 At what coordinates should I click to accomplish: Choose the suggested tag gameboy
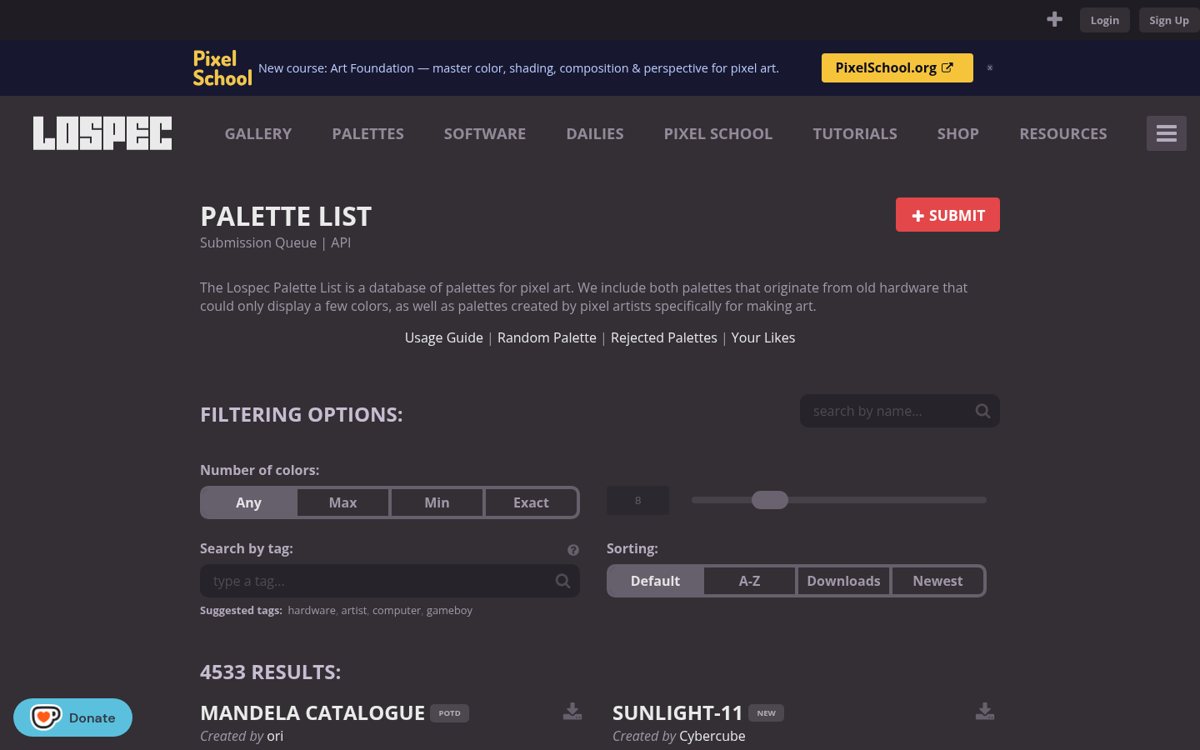click(x=450, y=610)
